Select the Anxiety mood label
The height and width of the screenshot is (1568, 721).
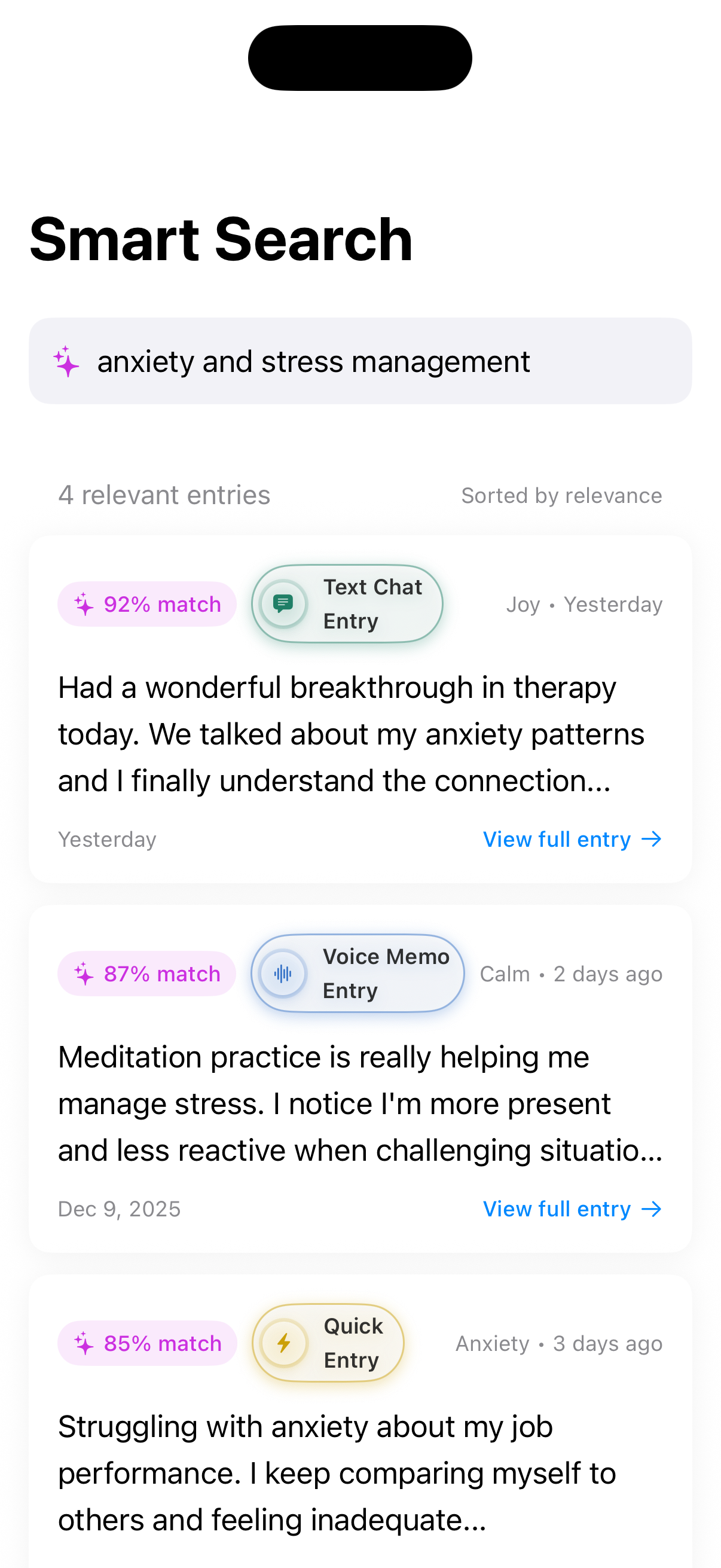coord(493,1343)
